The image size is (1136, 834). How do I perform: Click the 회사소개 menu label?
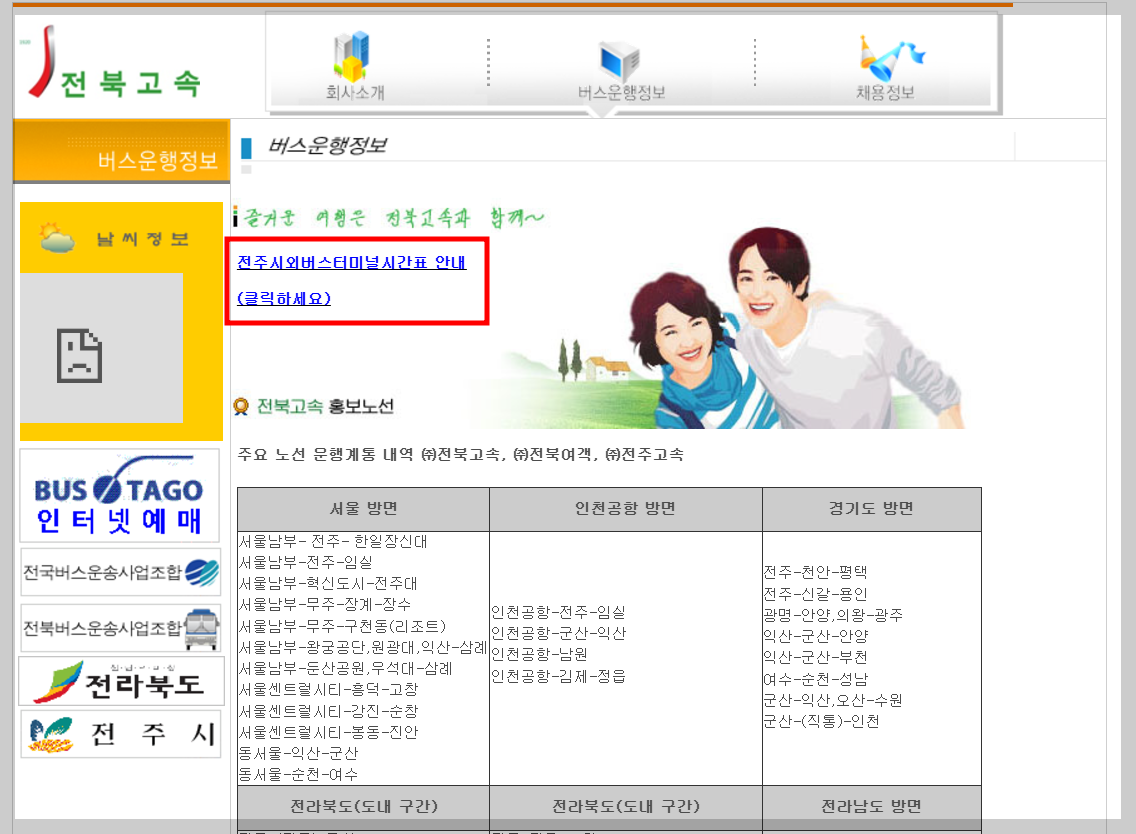[355, 93]
